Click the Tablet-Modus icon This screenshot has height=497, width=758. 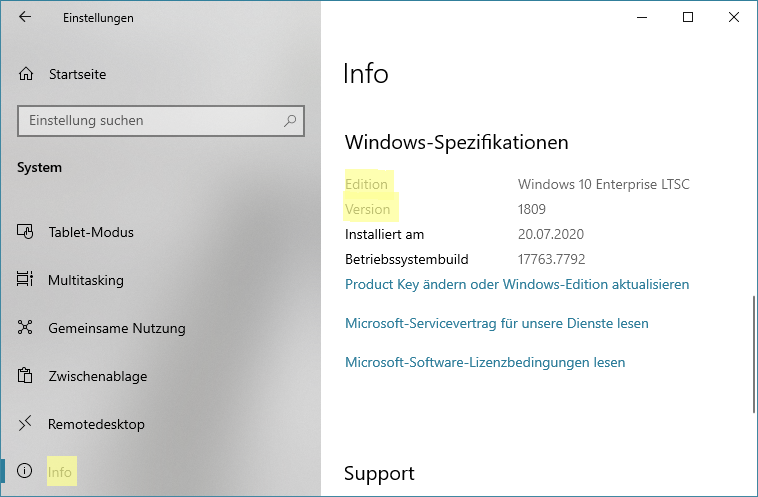click(x=25, y=232)
